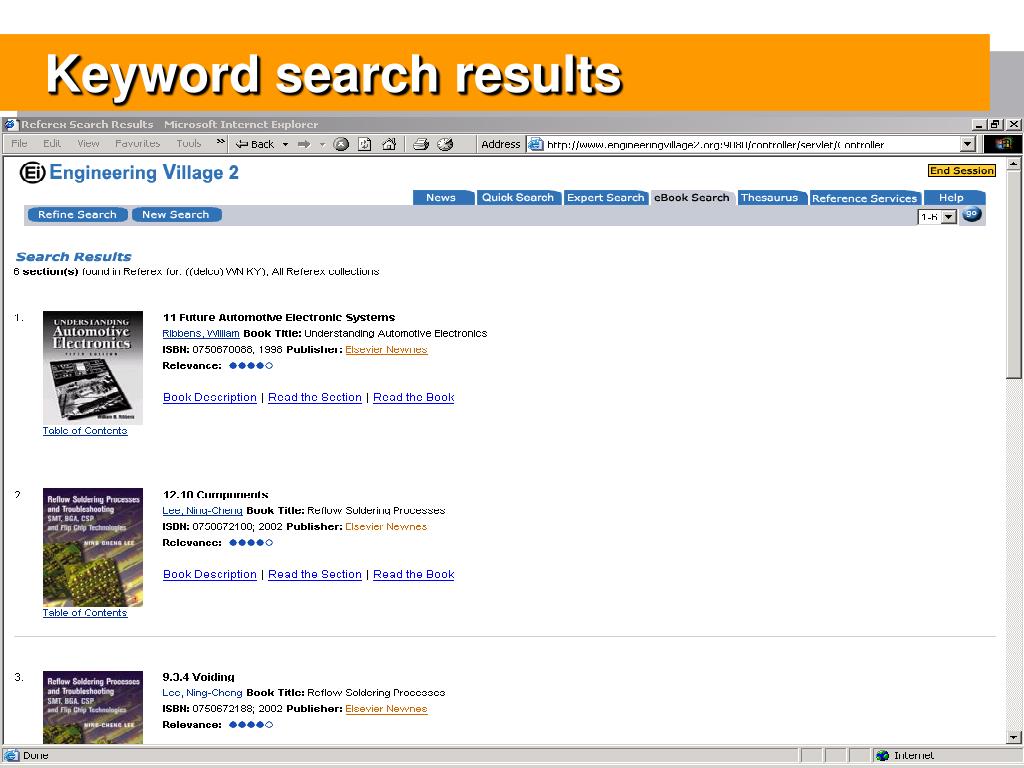Open the Edit menu

tap(52, 144)
